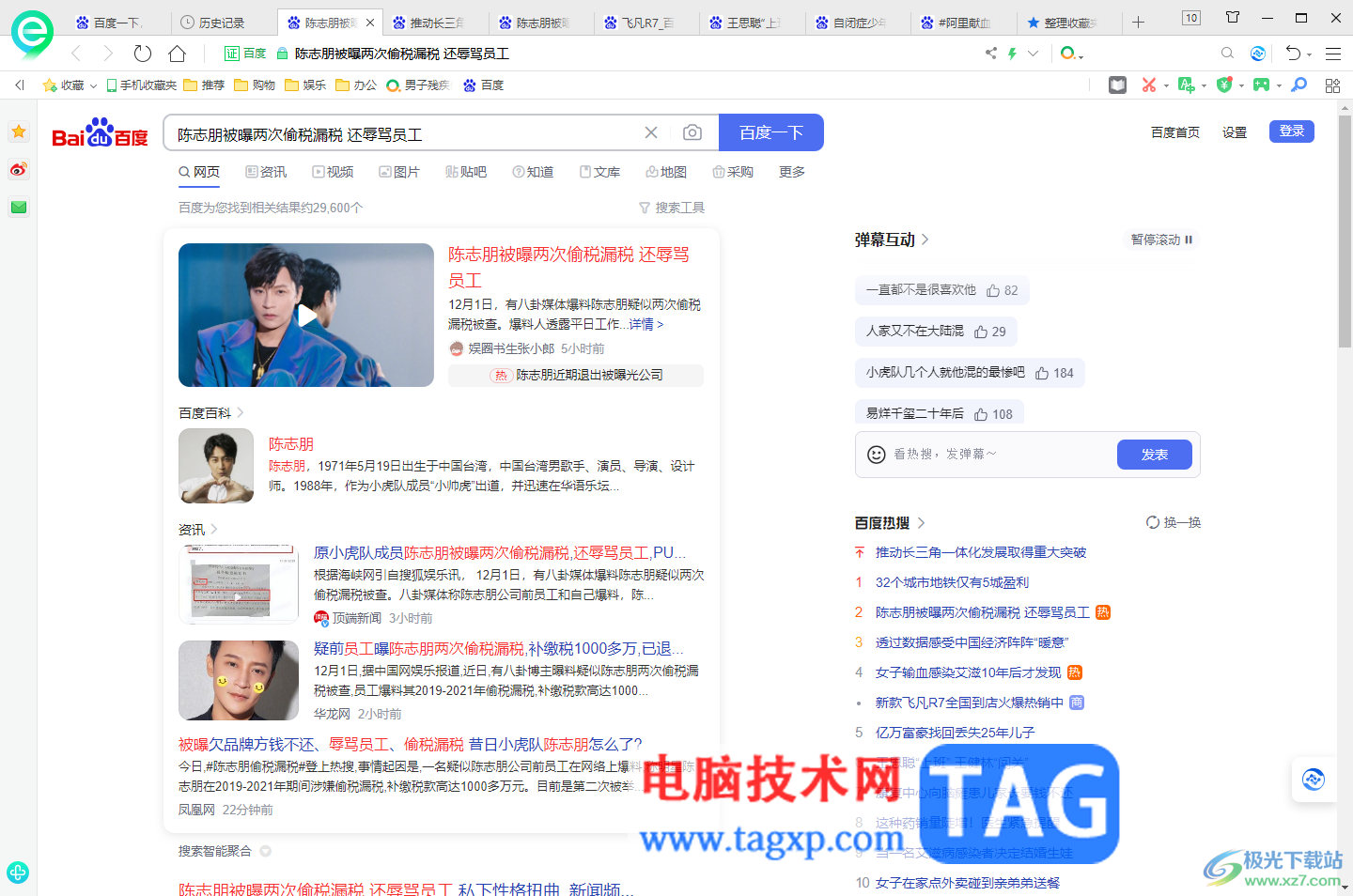Viewport: 1353px width, 896px height.
Task: Open the extensions grid icon
Action: point(1332,85)
